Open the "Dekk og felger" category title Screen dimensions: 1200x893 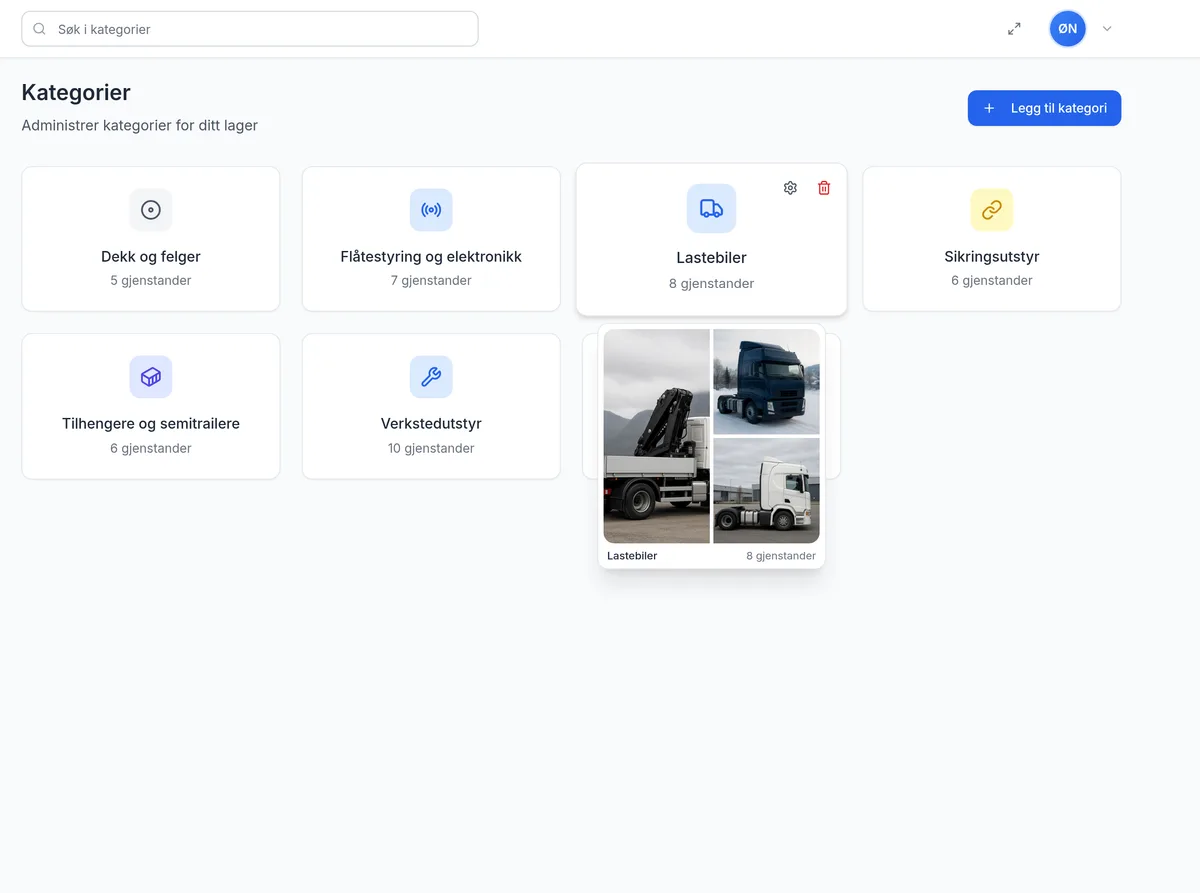pos(151,257)
